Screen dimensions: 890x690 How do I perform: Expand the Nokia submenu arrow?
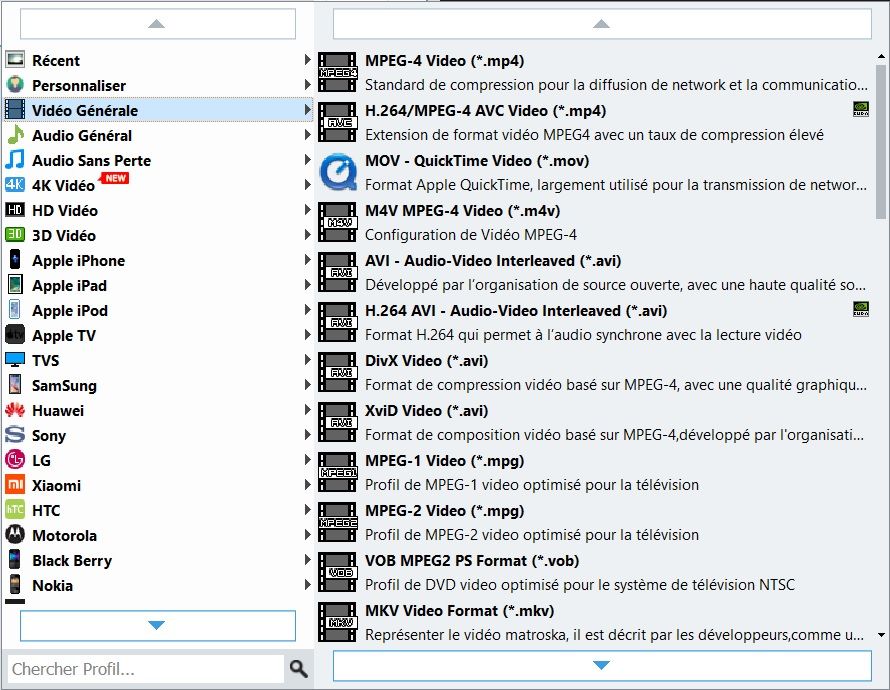[x=307, y=584]
